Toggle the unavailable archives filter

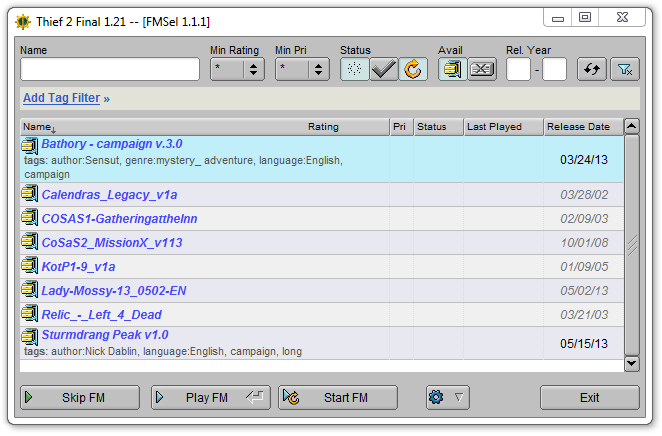[x=482, y=69]
